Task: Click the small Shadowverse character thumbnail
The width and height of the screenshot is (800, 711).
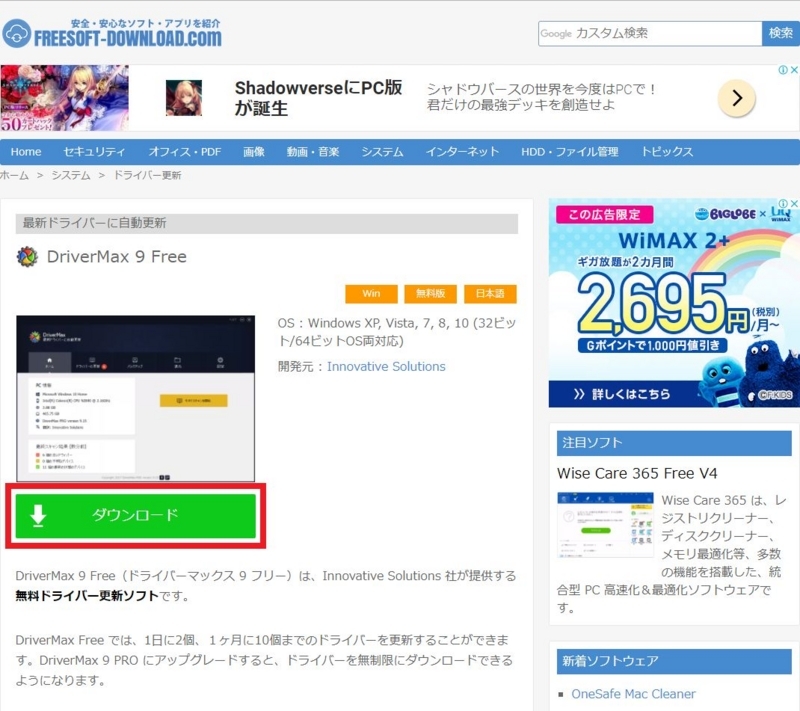Action: pos(184,98)
